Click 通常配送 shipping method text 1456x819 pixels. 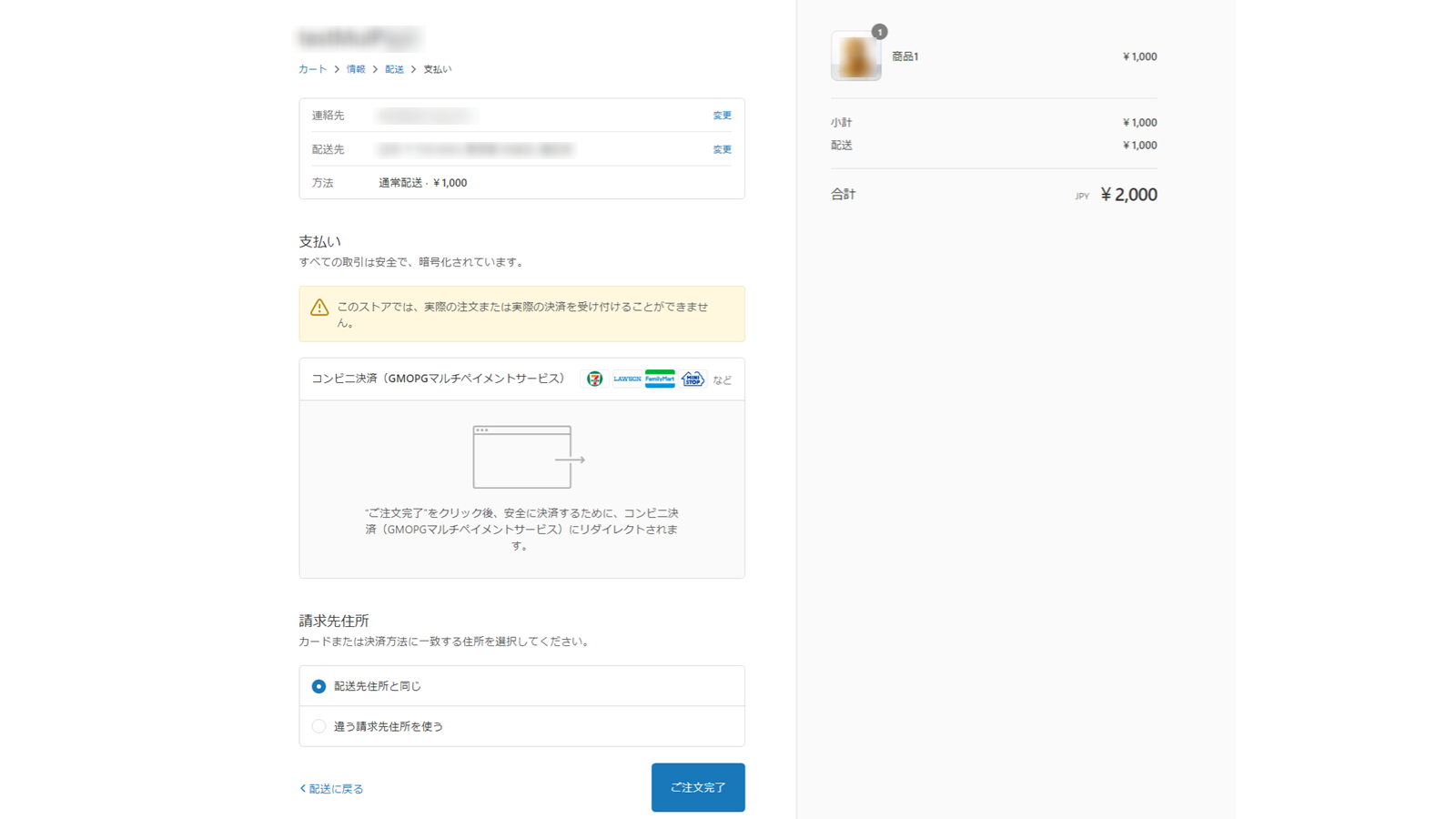coord(422,183)
